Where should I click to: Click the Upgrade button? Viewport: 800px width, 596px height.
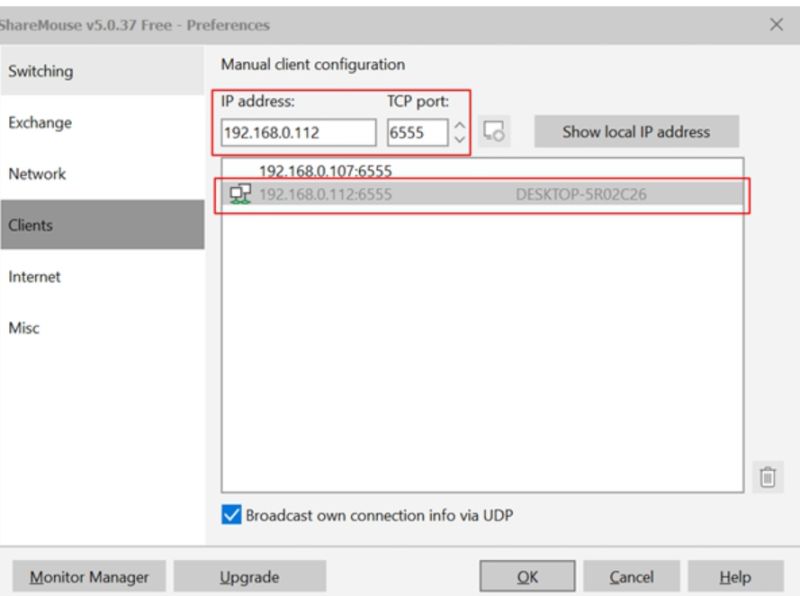point(249,577)
